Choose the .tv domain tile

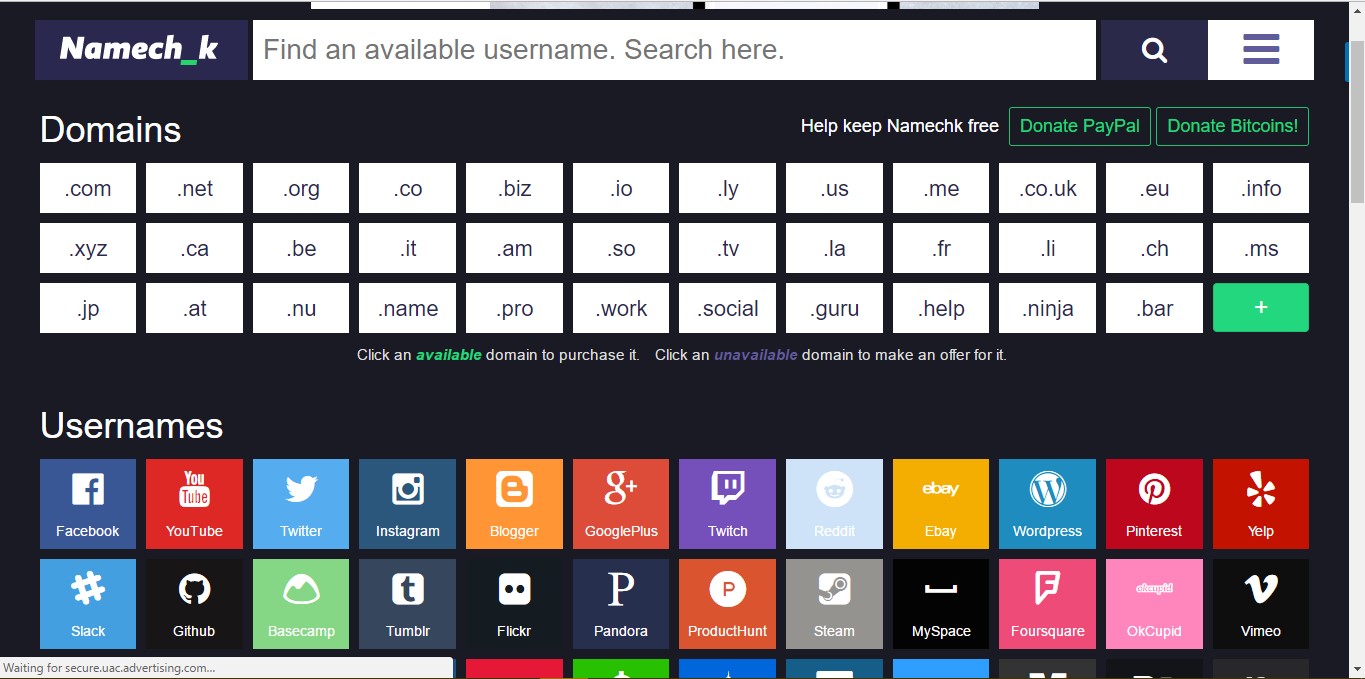[727, 248]
